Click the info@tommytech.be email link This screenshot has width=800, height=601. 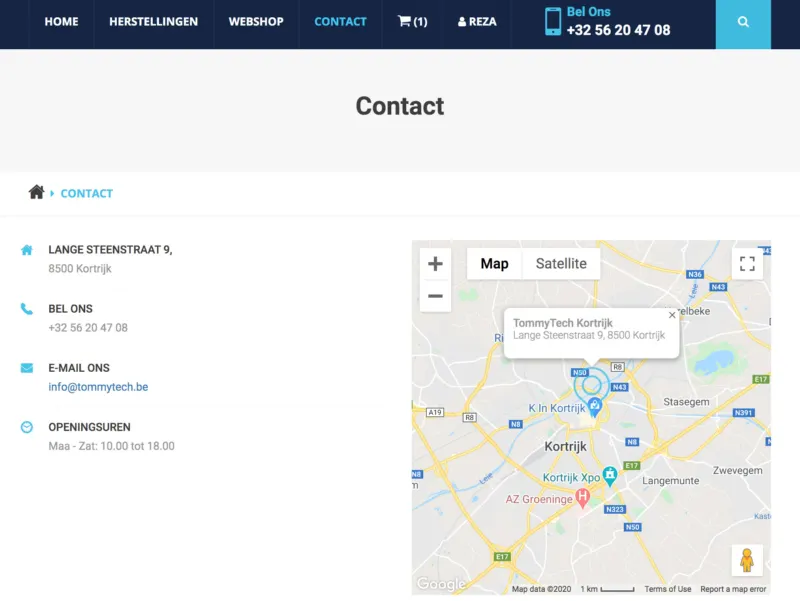[98, 387]
